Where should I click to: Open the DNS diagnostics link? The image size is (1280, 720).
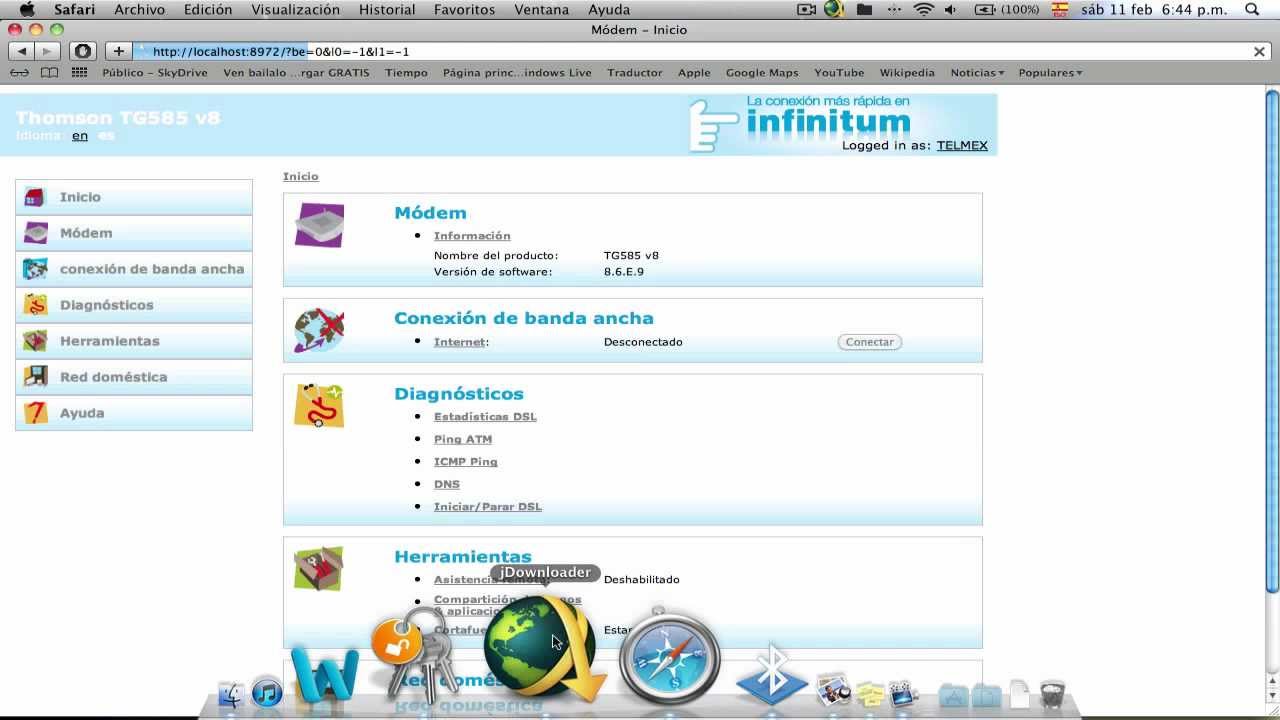[x=447, y=484]
